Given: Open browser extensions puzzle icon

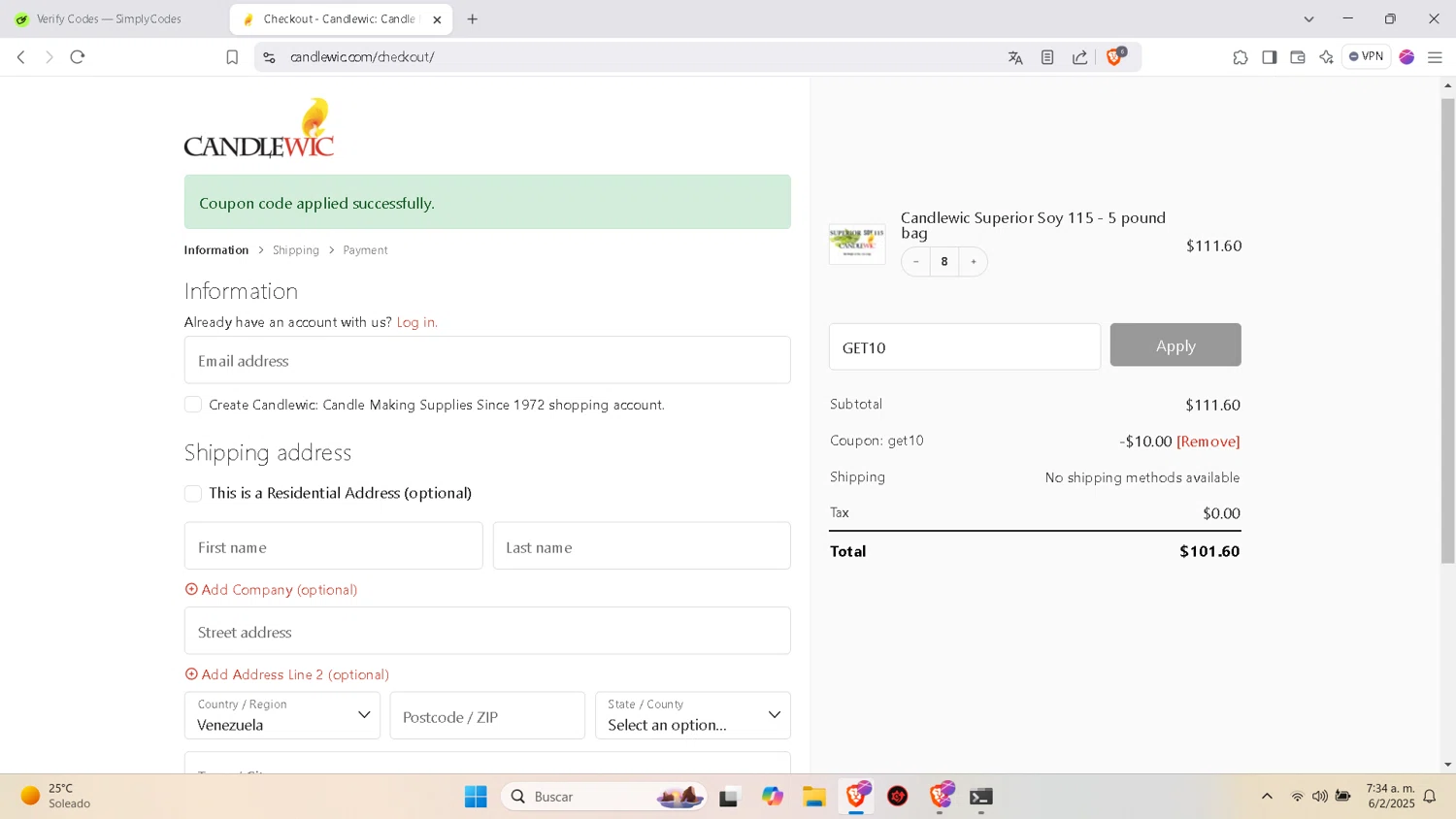Looking at the screenshot, I should [1241, 57].
